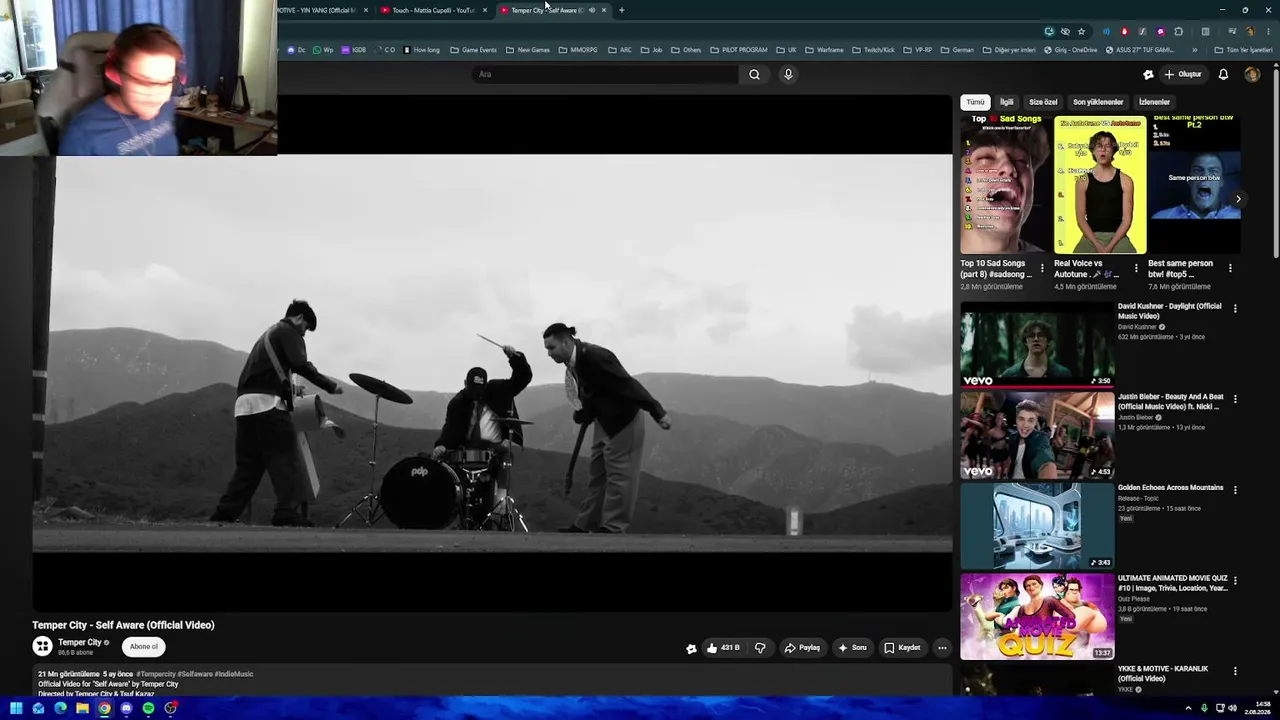
Task: Open Chrome's three-dot menu
Action: coord(1268,31)
